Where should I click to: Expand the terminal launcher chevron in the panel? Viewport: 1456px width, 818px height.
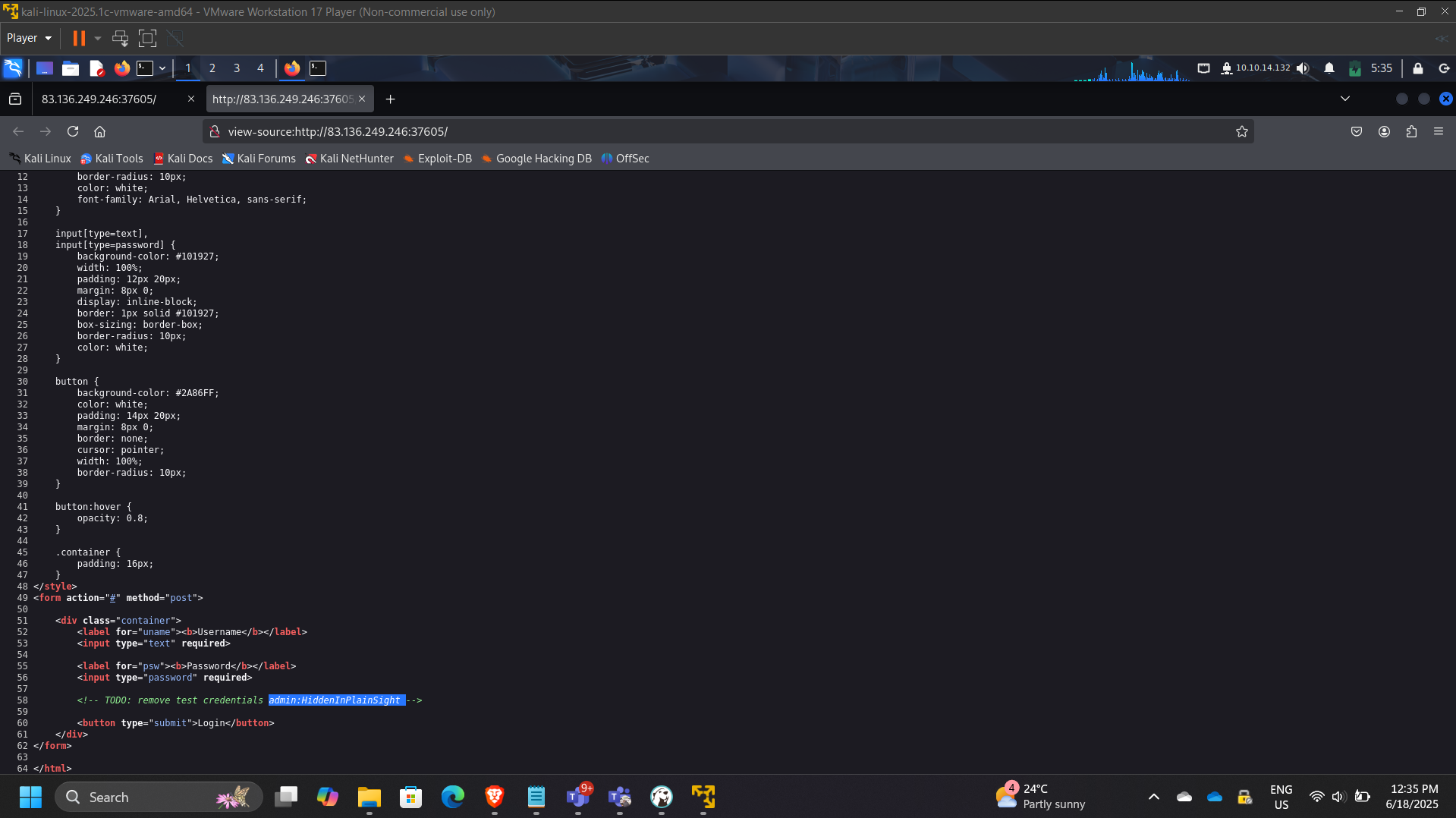click(x=162, y=68)
